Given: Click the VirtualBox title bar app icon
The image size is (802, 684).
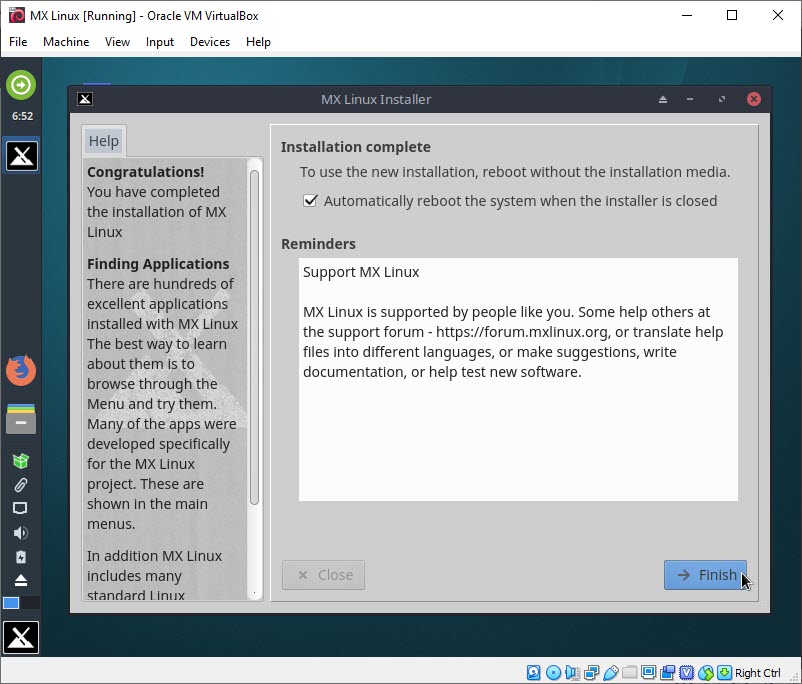Looking at the screenshot, I should coord(17,15).
